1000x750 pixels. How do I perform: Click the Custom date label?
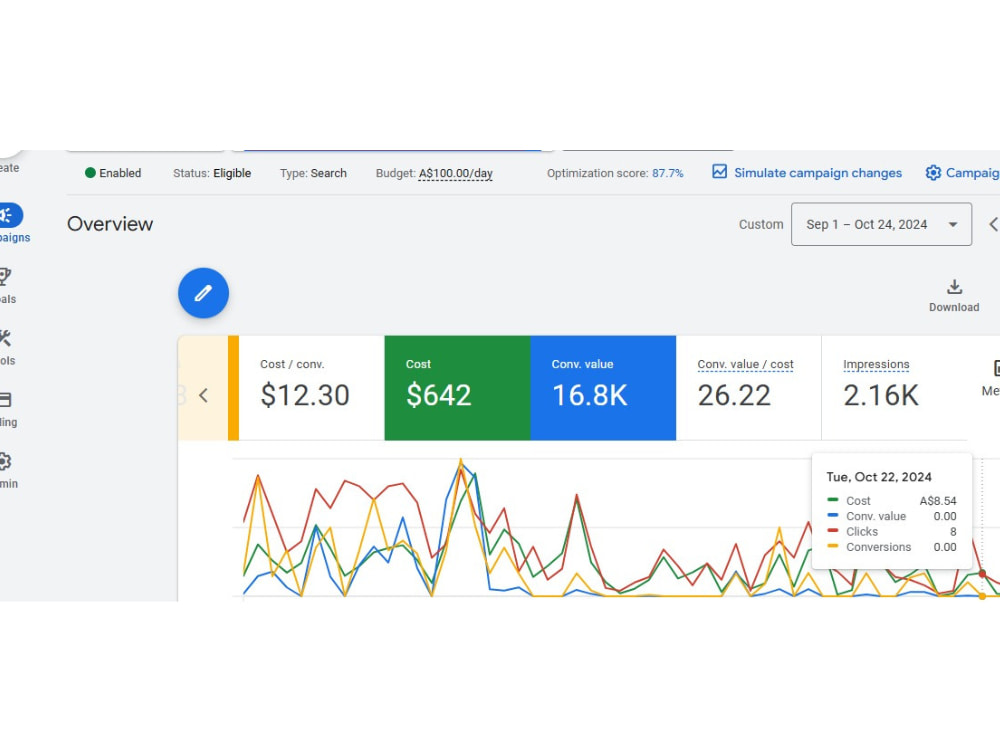761,224
